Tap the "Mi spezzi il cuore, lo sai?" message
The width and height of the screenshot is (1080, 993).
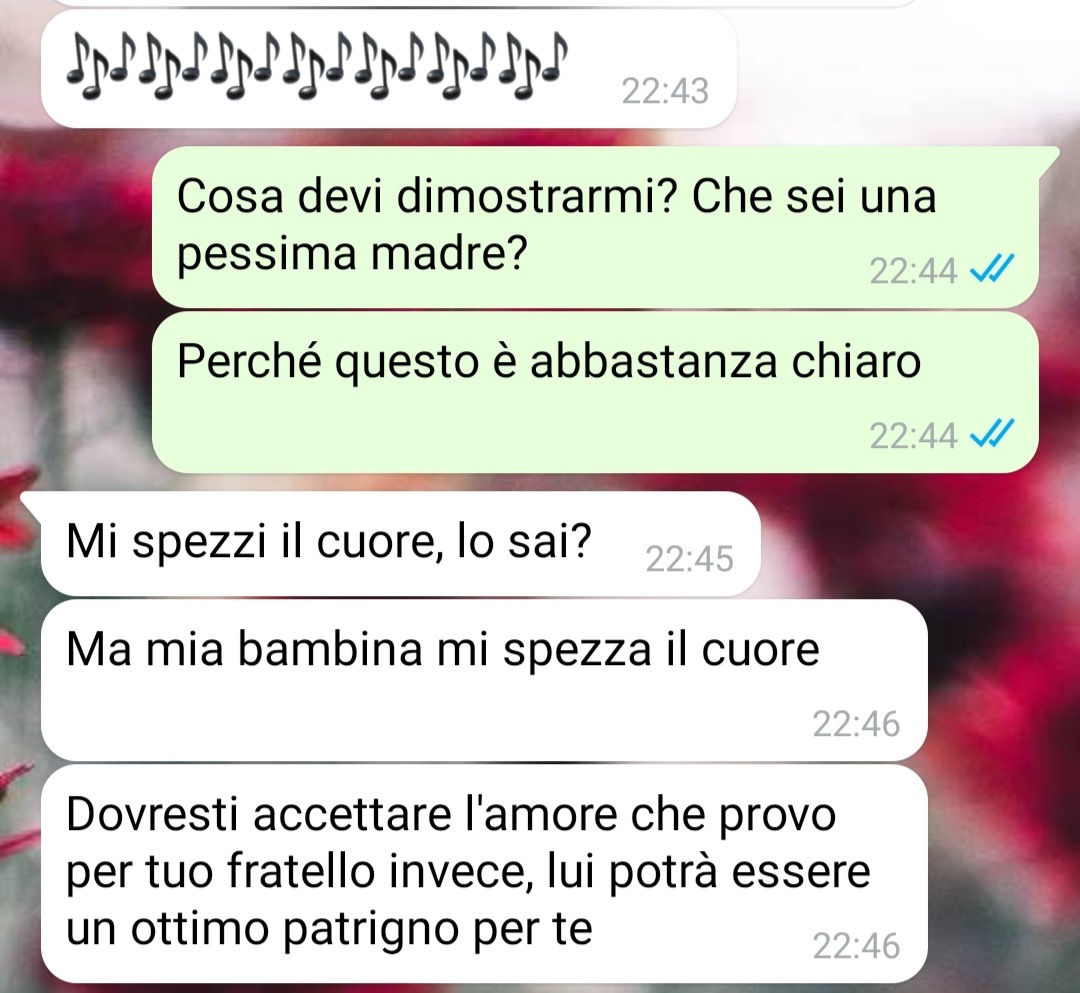pyautogui.click(x=401, y=544)
